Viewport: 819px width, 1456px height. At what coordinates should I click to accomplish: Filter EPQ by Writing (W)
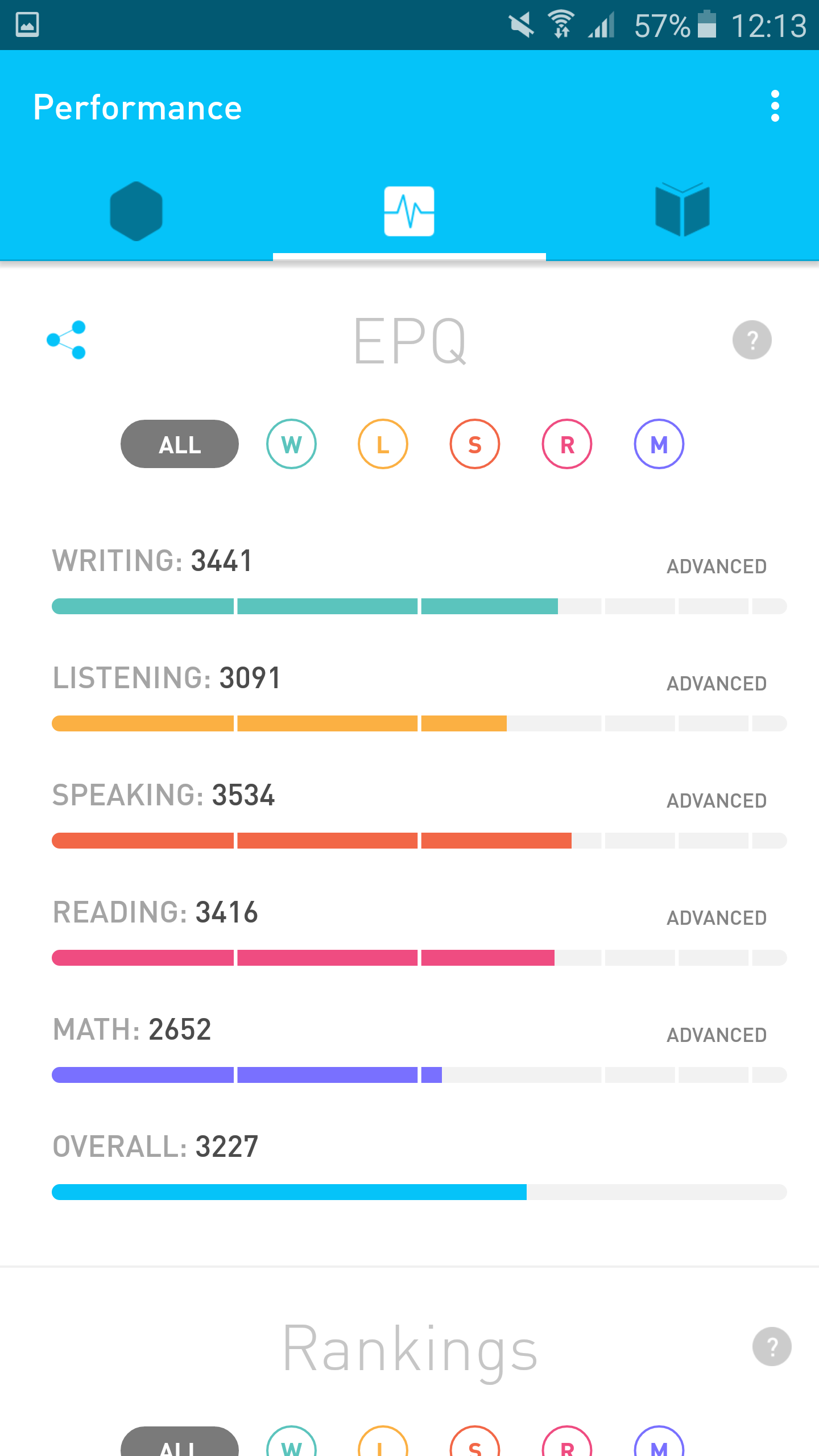(291, 444)
